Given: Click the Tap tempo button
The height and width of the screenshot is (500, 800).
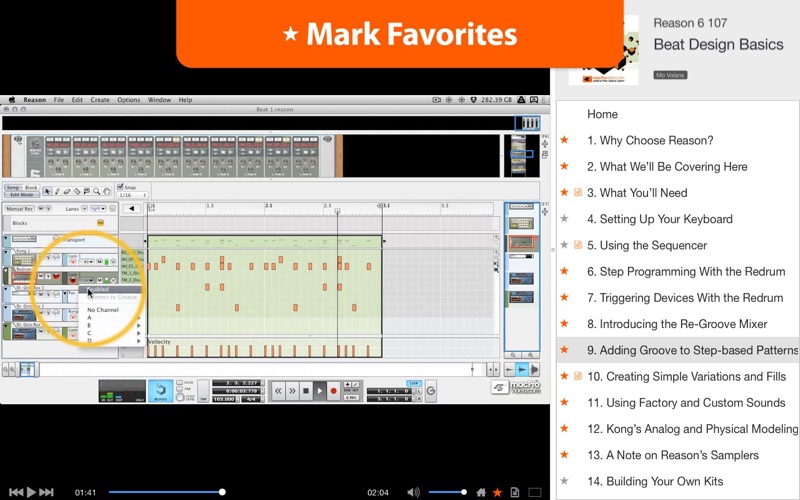Looking at the screenshot, I should coord(203,391).
